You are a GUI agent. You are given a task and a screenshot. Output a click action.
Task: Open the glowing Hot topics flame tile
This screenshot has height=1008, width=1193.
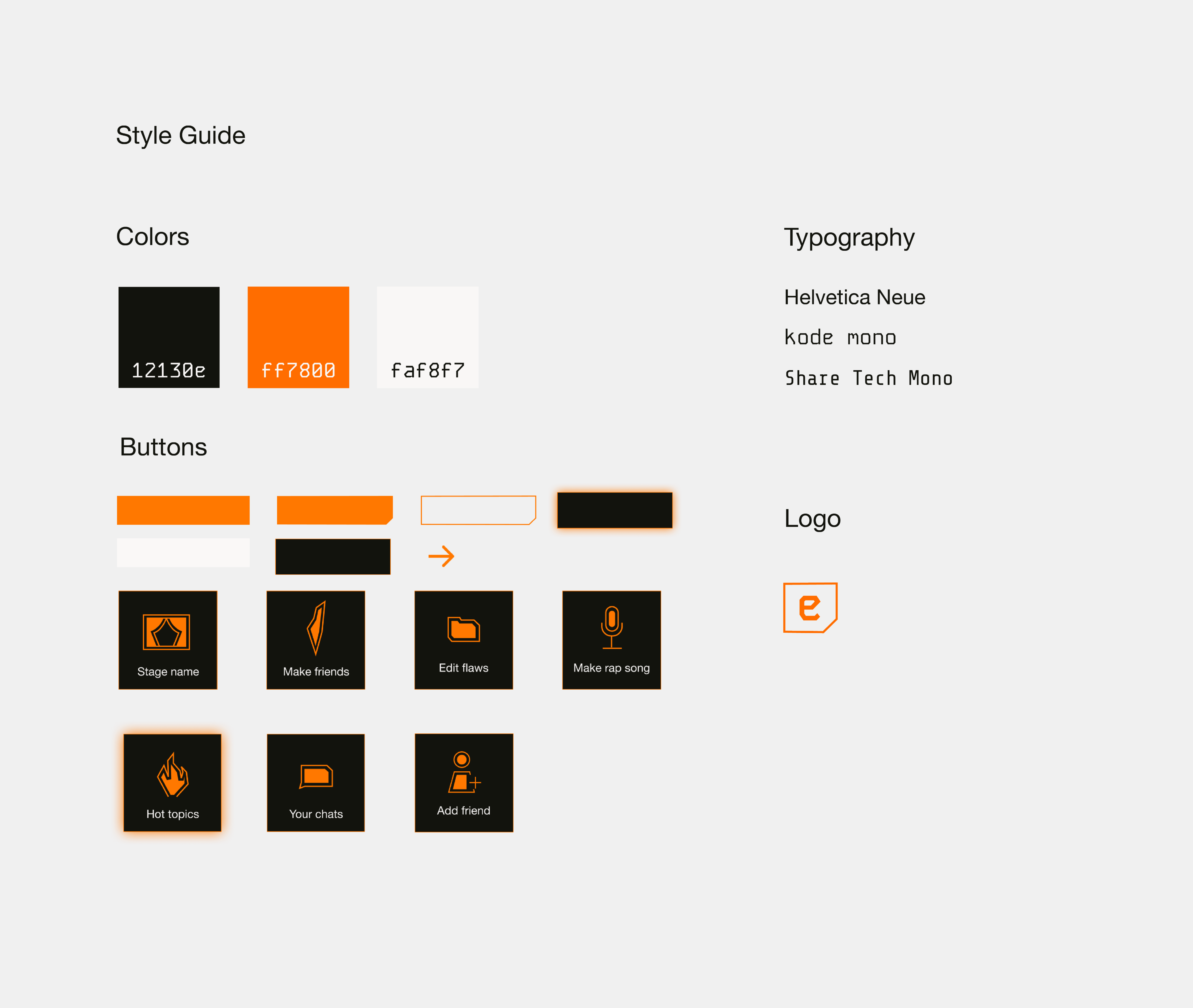point(172,783)
